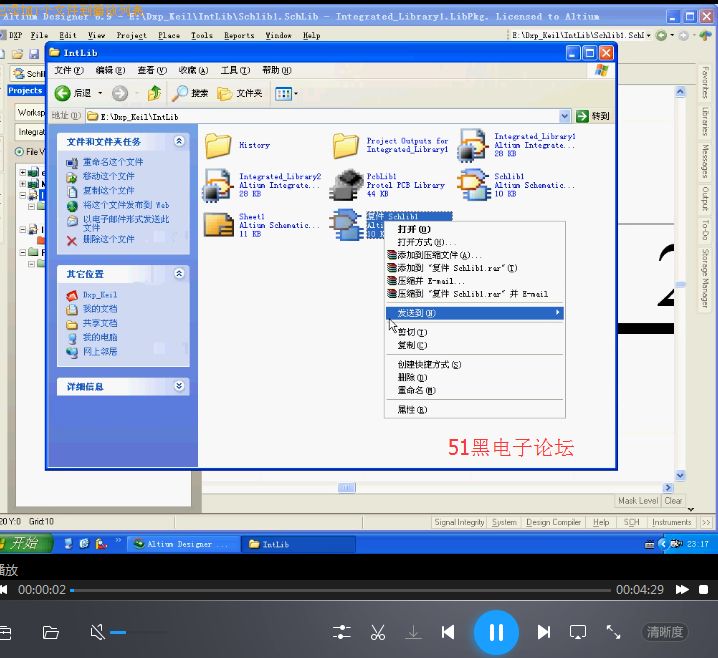Choose Add to archive (添加到压缩文件)

click(475, 255)
